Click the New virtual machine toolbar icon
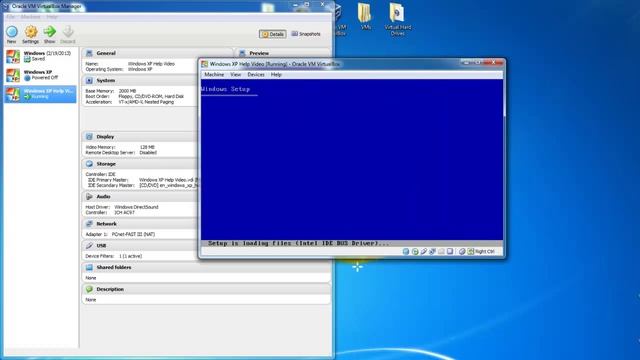 [x=12, y=32]
